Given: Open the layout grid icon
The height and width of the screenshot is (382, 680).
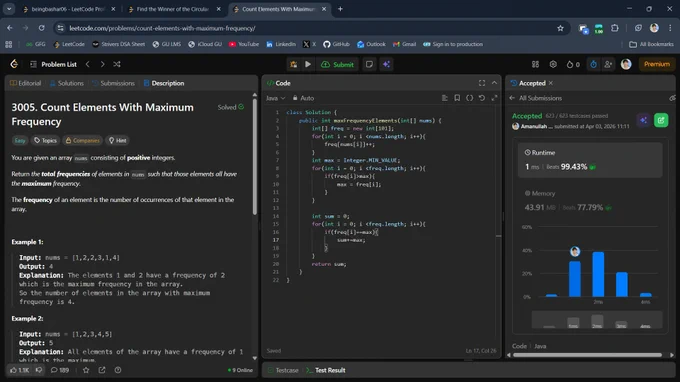Looking at the screenshot, I should coord(536,64).
